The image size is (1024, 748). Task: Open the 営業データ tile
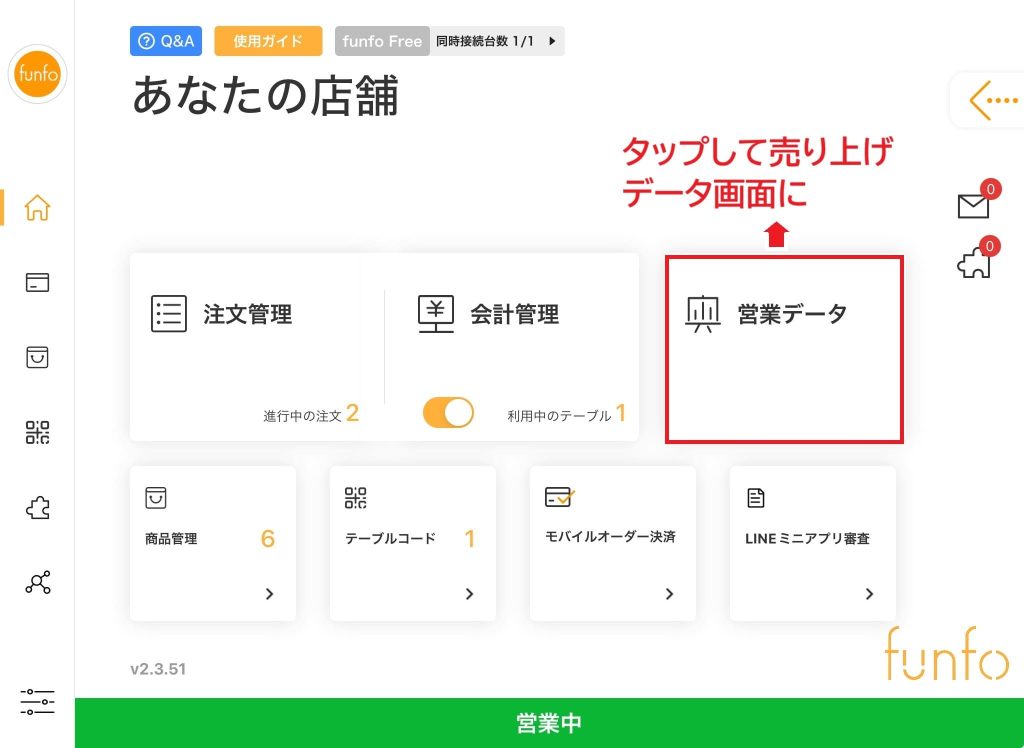tap(785, 347)
